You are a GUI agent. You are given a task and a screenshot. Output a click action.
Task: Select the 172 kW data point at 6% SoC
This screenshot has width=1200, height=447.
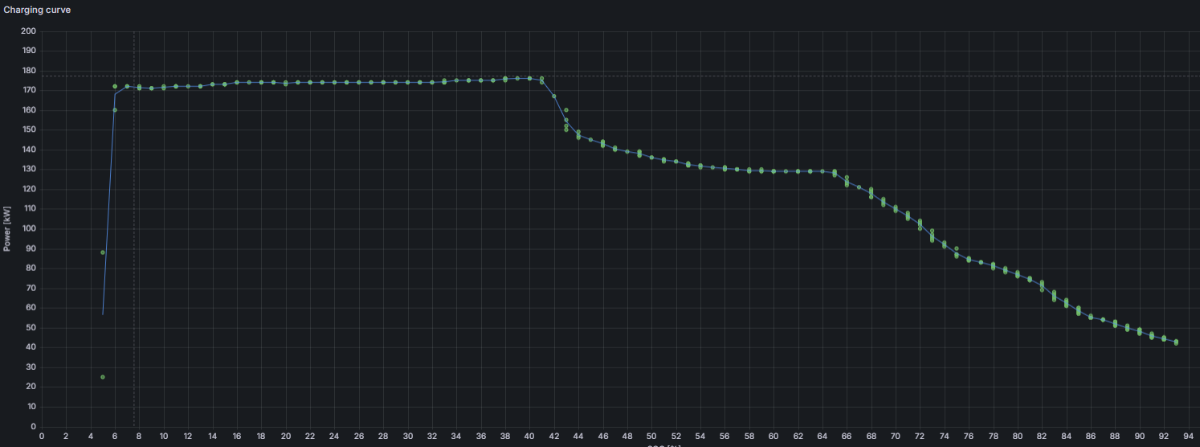[115, 87]
